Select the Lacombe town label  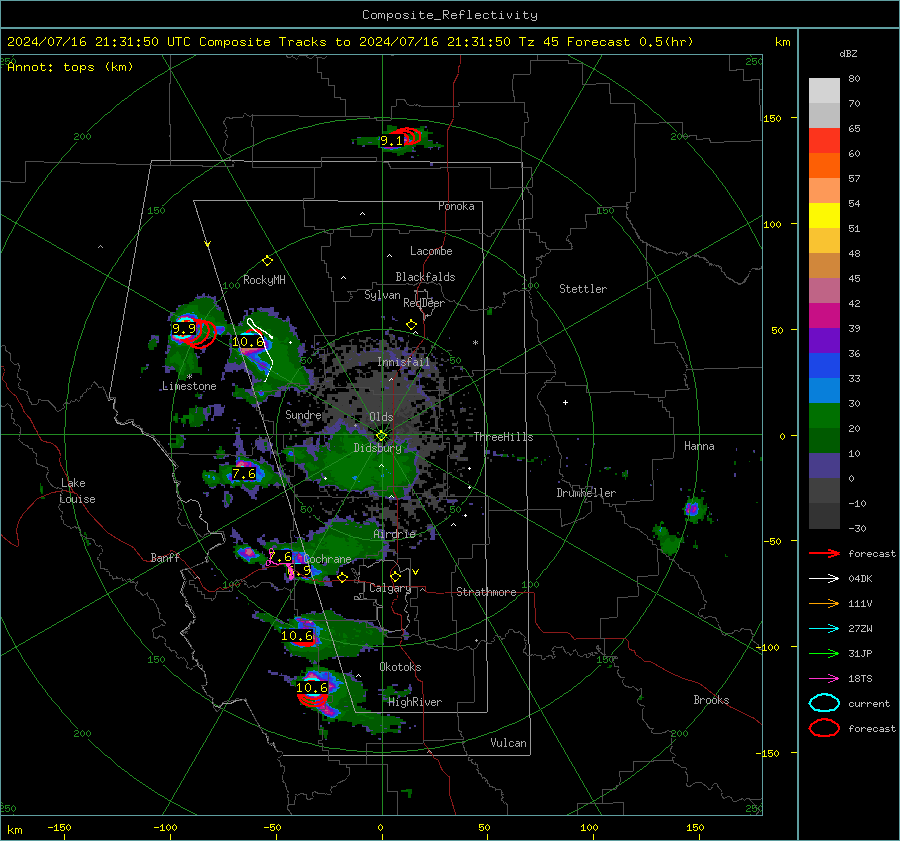coord(431,251)
